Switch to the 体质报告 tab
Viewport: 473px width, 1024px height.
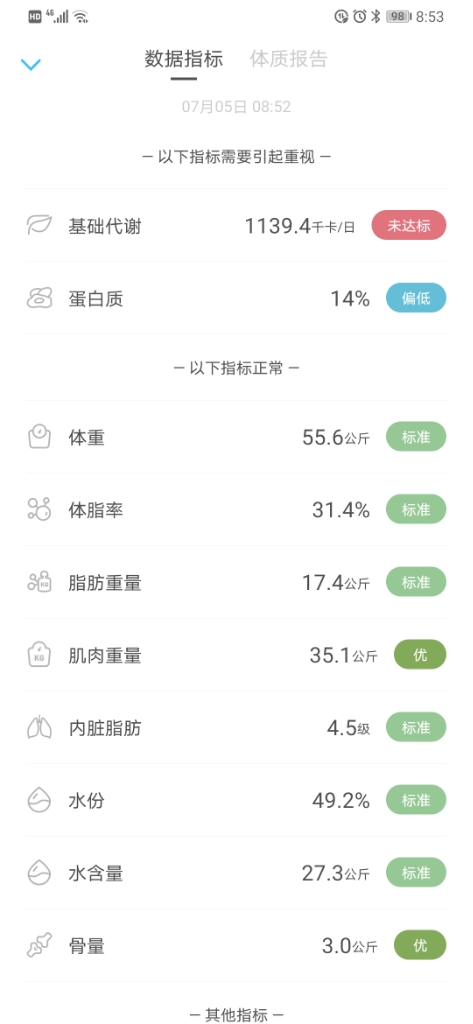288,59
